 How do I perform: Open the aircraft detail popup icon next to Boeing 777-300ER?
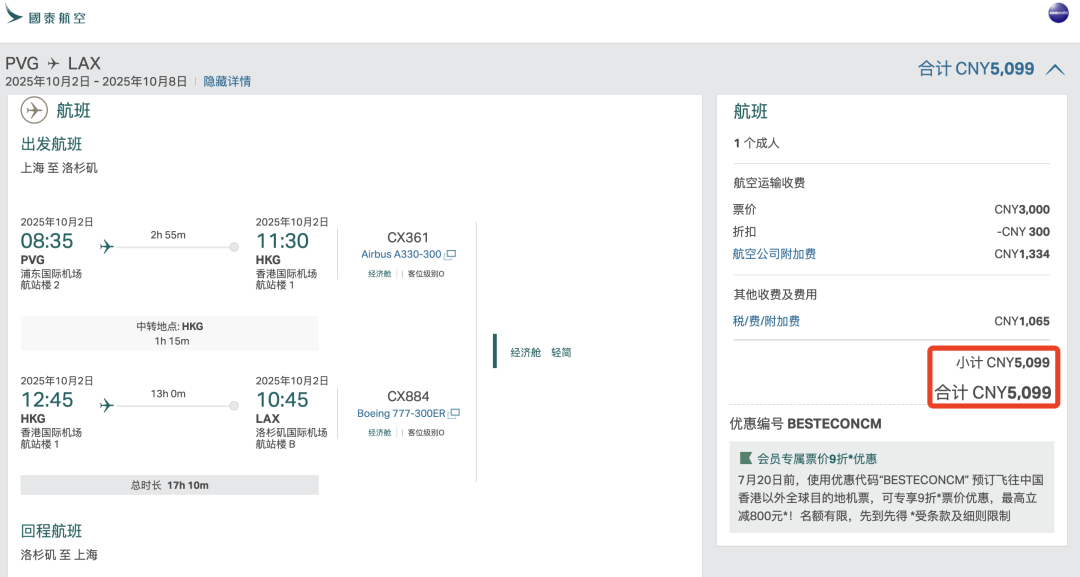pyautogui.click(x=453, y=413)
